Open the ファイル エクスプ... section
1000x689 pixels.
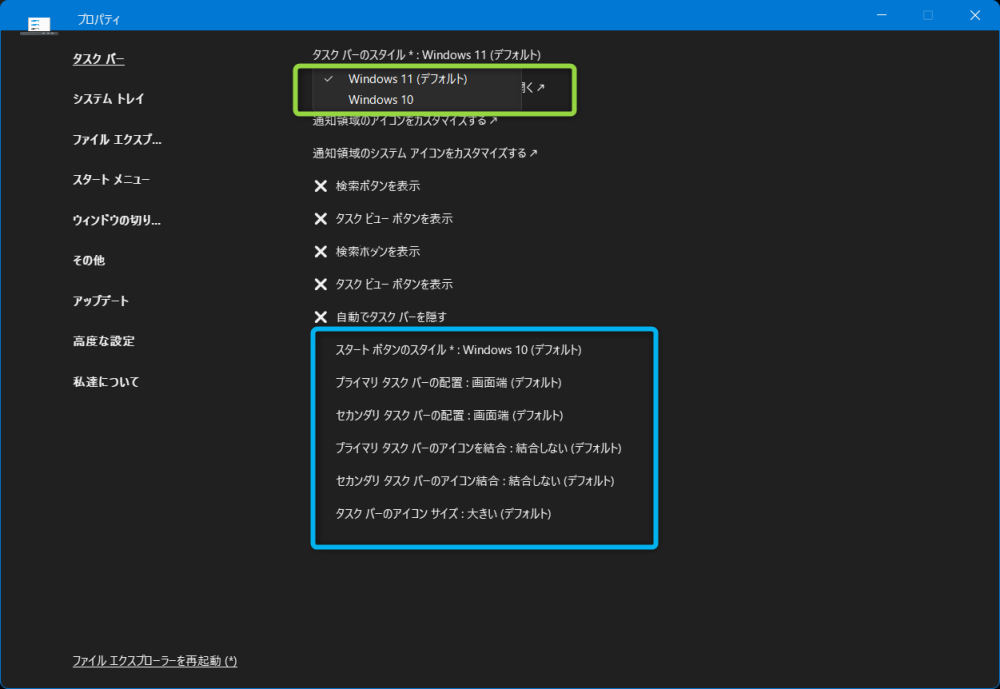117,139
